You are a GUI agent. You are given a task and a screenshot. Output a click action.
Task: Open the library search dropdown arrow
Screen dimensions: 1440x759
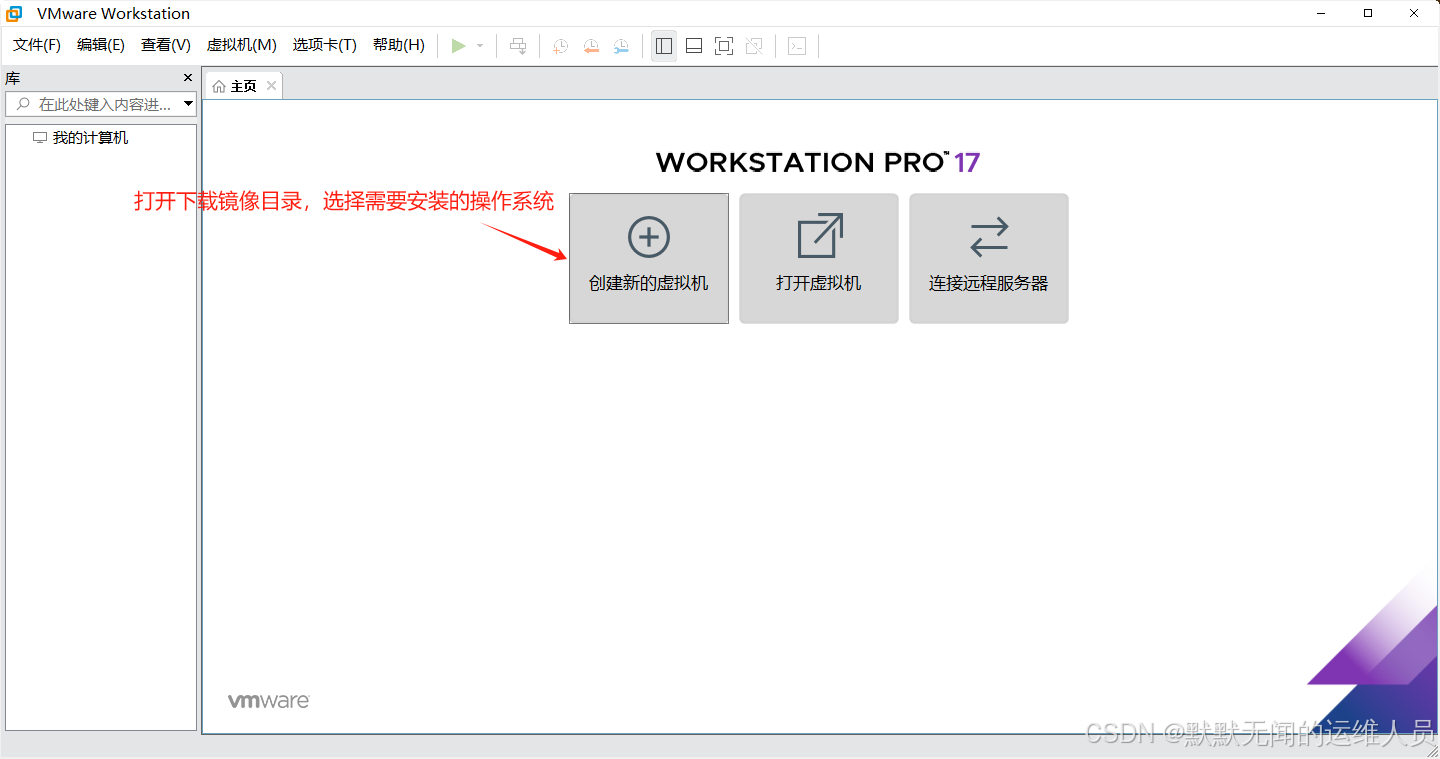[x=188, y=104]
